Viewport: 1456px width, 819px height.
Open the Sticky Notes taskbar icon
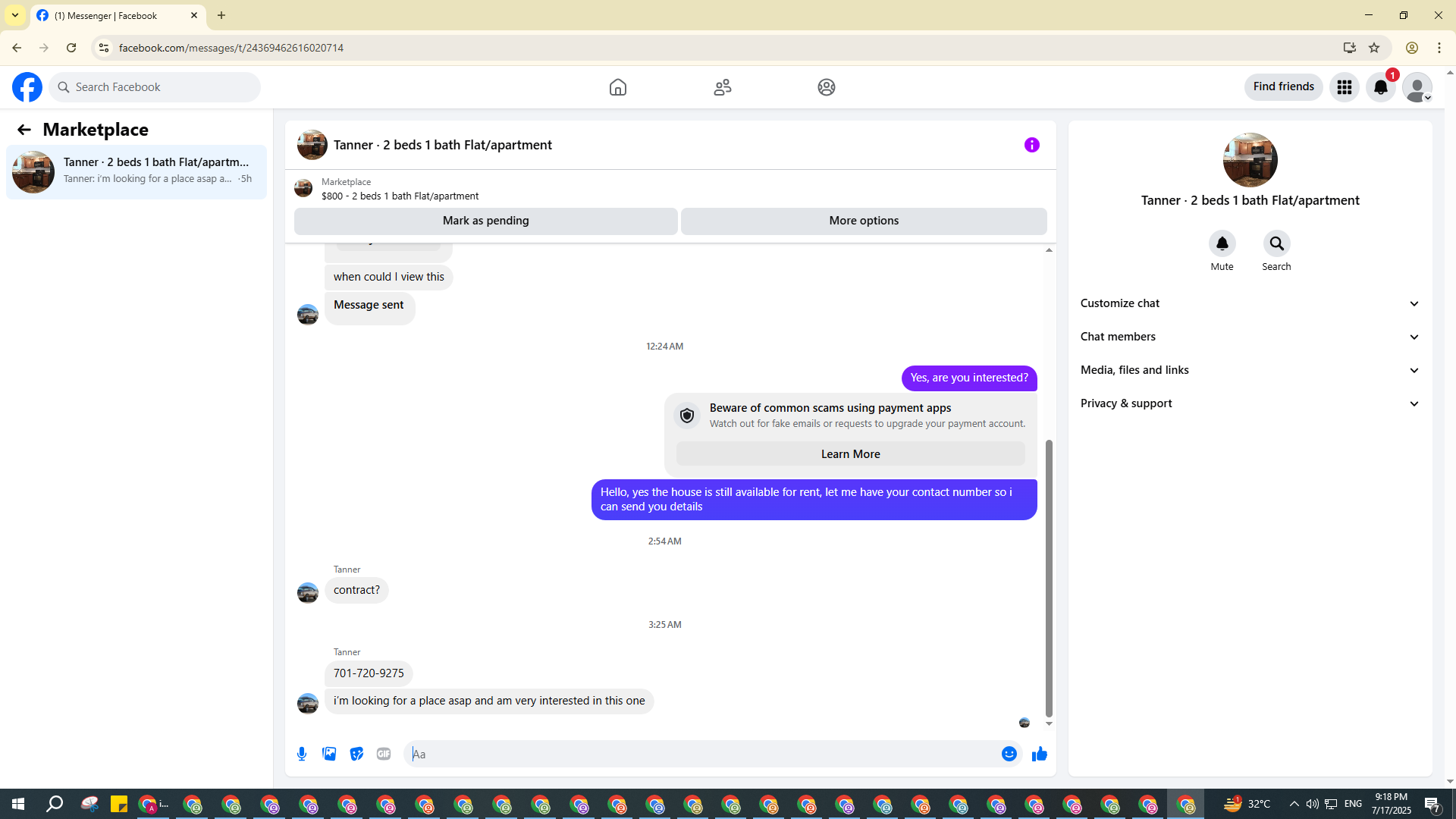coord(119,804)
